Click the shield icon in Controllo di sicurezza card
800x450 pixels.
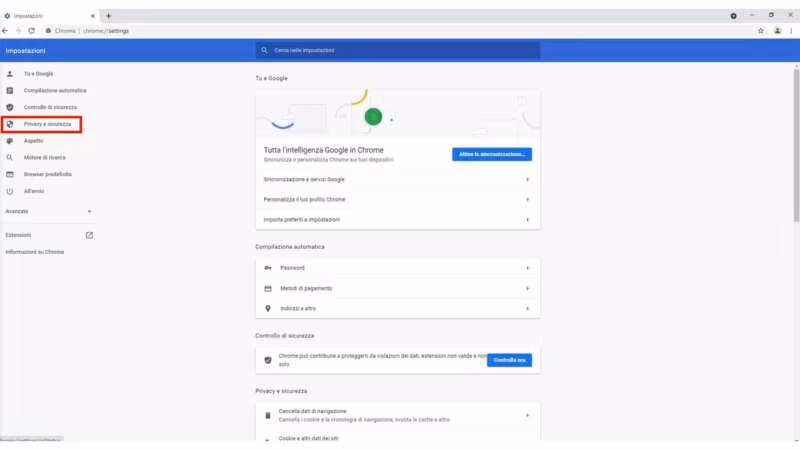[268, 360]
